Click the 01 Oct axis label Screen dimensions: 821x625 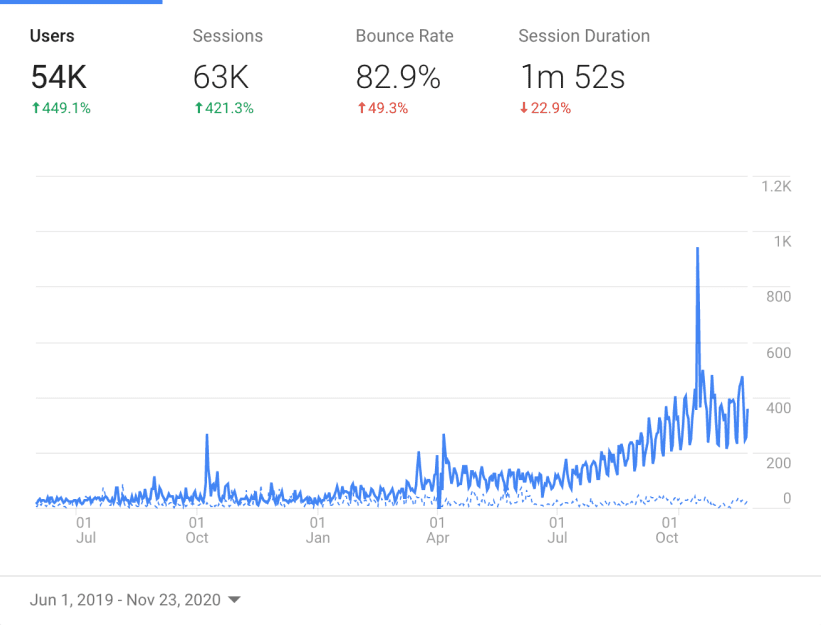pos(197,530)
